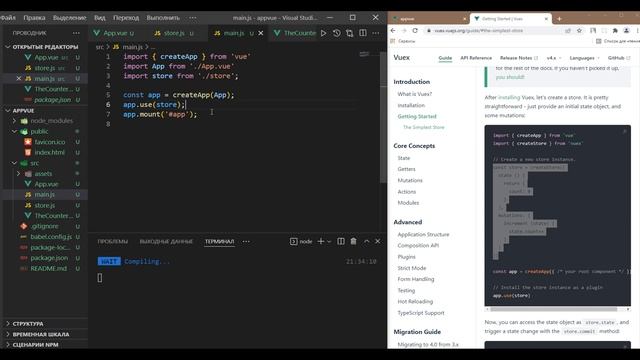
Task: Show more menu bar items ellipsis
Action: (x=193, y=18)
